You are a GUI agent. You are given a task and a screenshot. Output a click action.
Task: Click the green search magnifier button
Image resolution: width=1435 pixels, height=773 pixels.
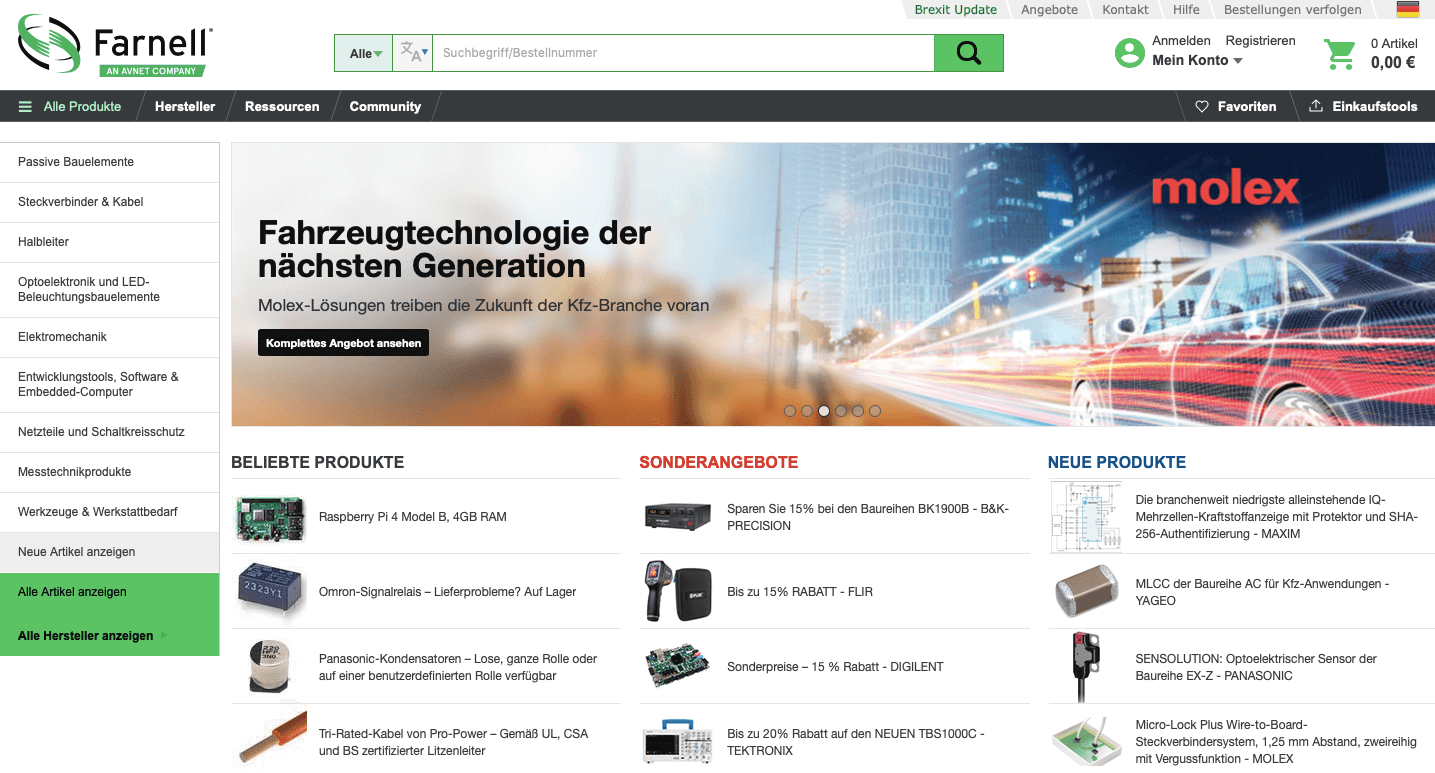click(968, 53)
